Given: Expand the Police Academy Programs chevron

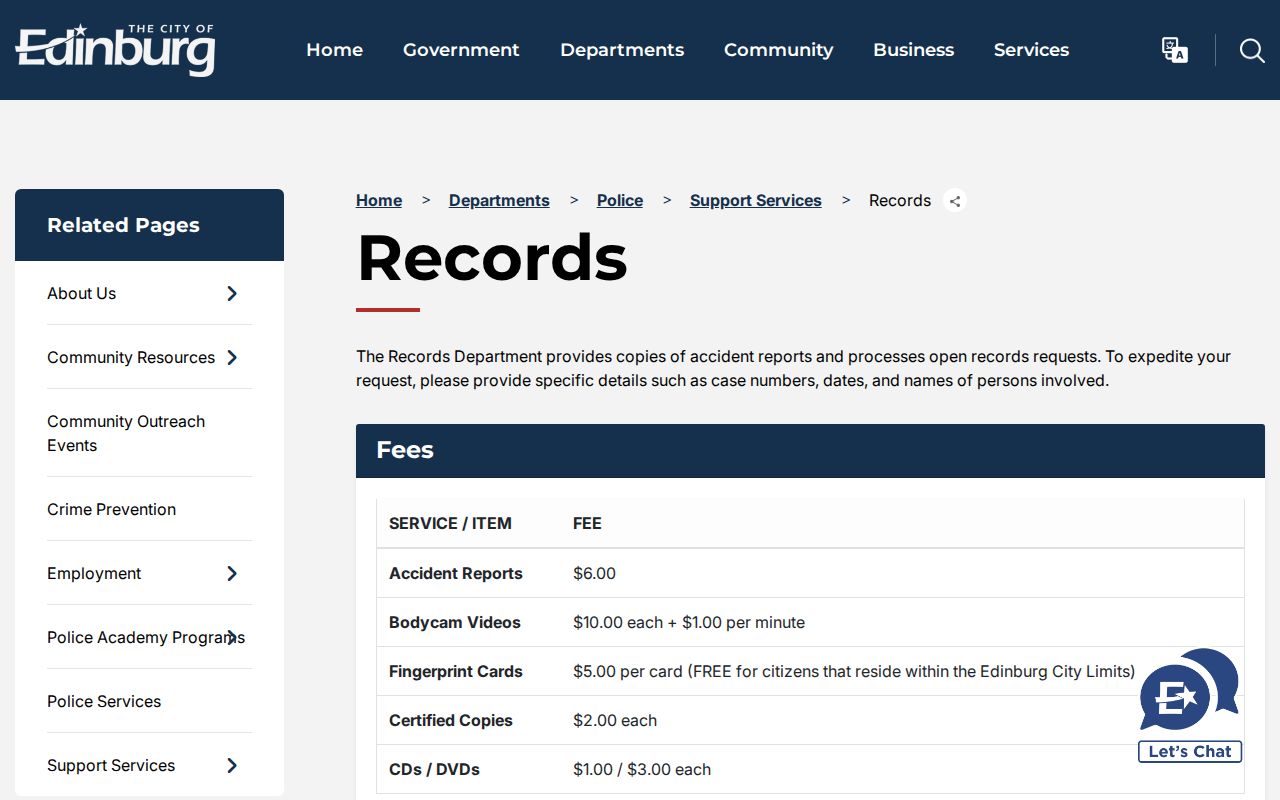Looking at the screenshot, I should tap(232, 637).
